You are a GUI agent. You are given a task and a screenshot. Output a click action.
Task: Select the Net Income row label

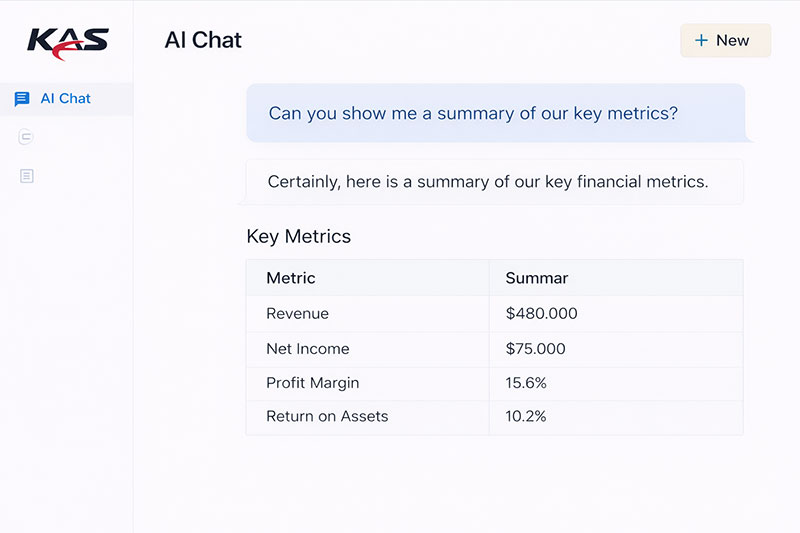click(307, 349)
